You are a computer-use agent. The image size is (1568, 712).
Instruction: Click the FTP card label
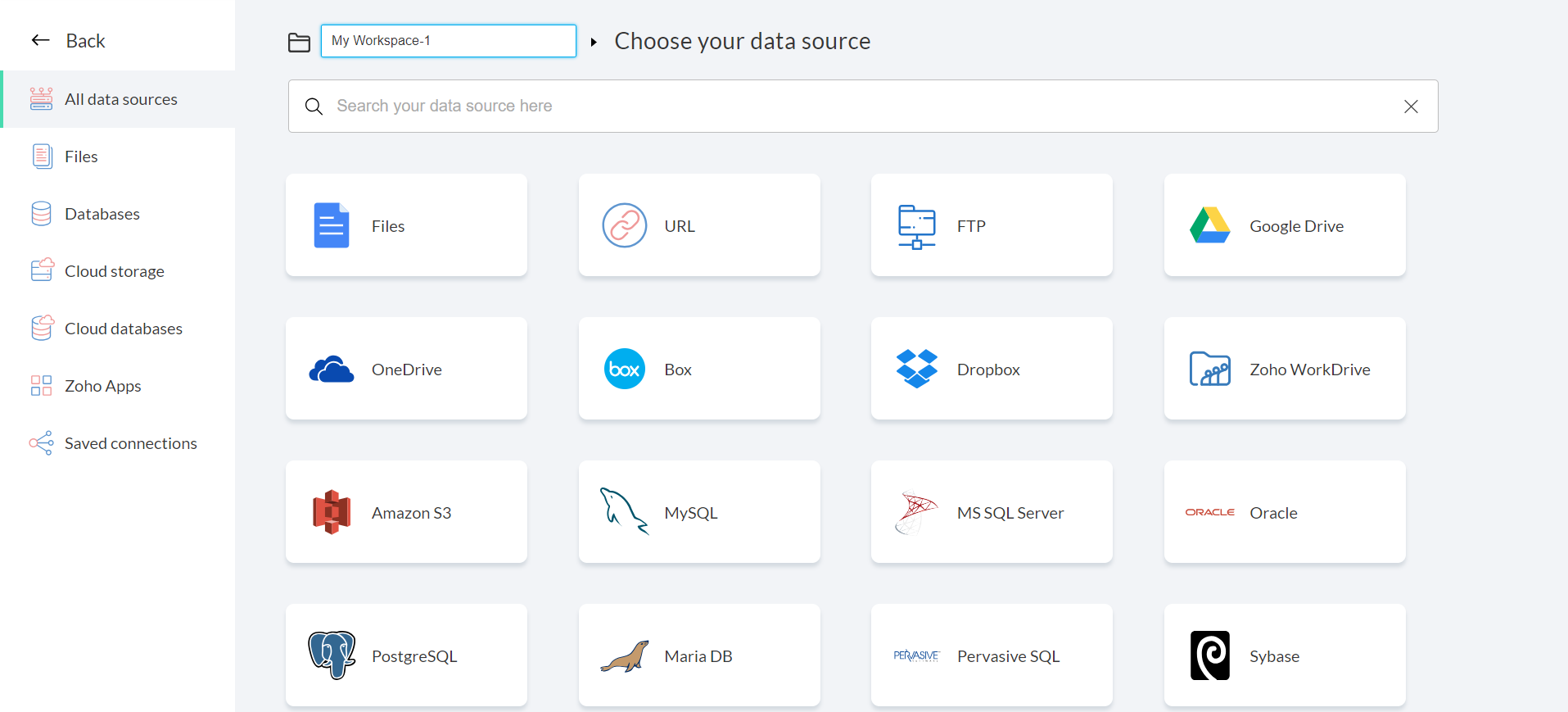coord(971,226)
